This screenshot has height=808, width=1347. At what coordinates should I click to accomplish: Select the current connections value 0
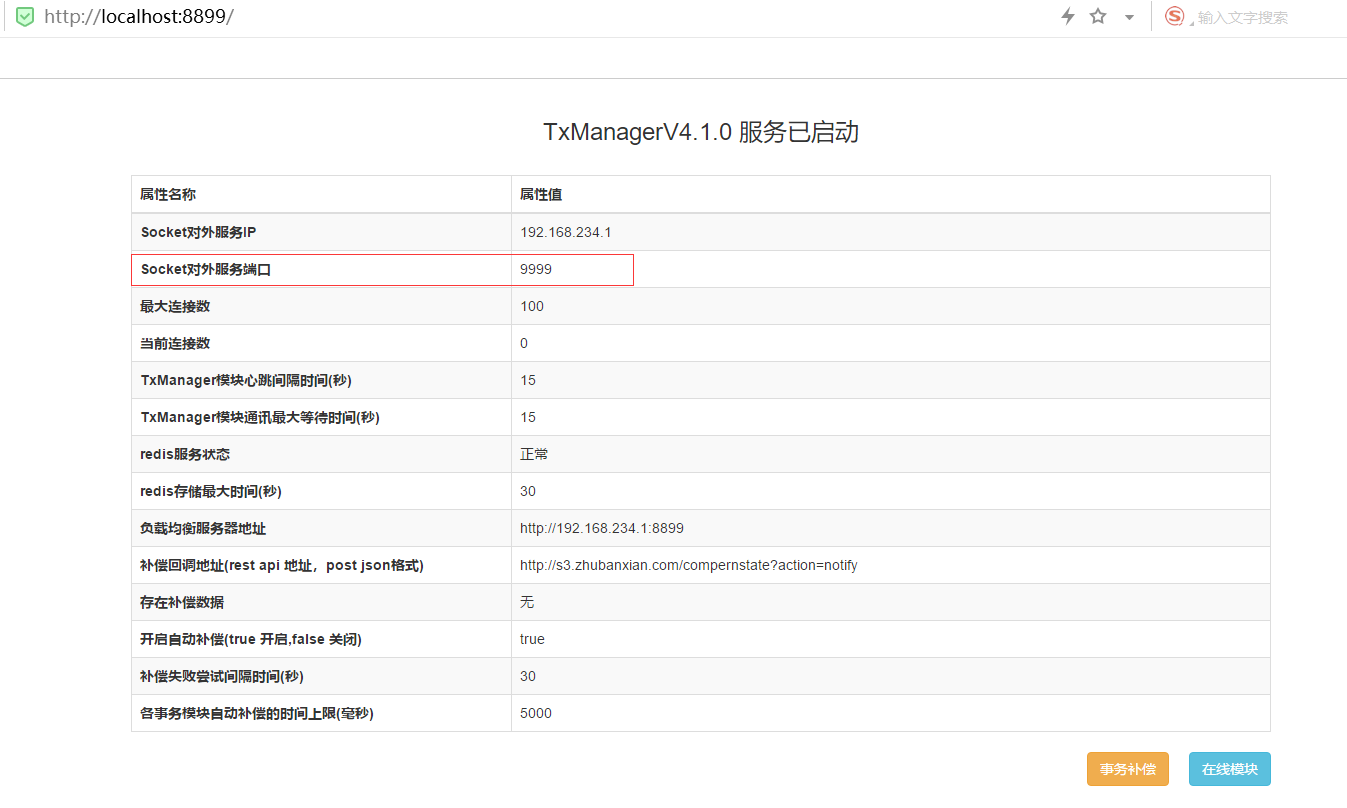click(524, 343)
